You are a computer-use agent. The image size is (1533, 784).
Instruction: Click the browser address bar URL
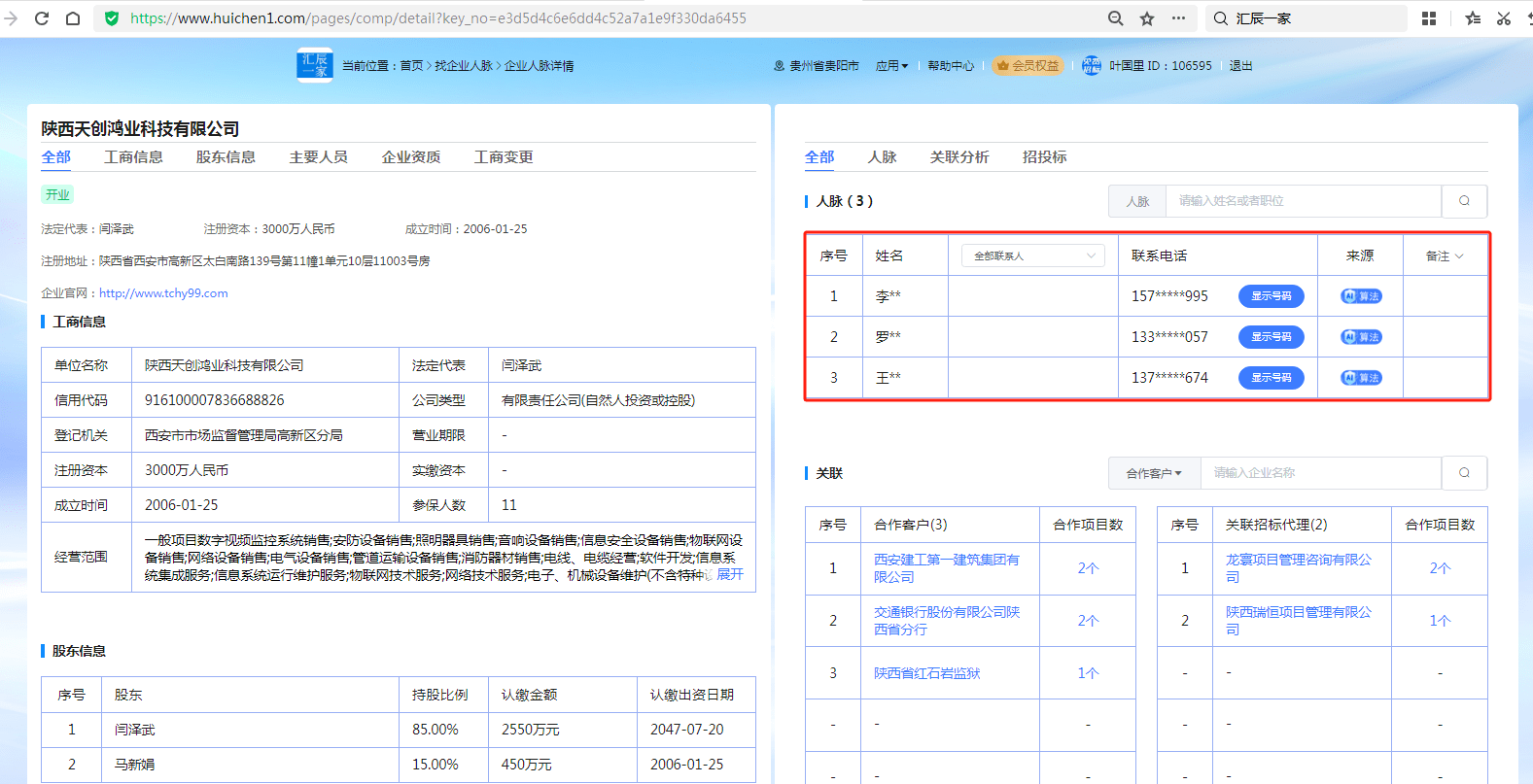point(438,18)
